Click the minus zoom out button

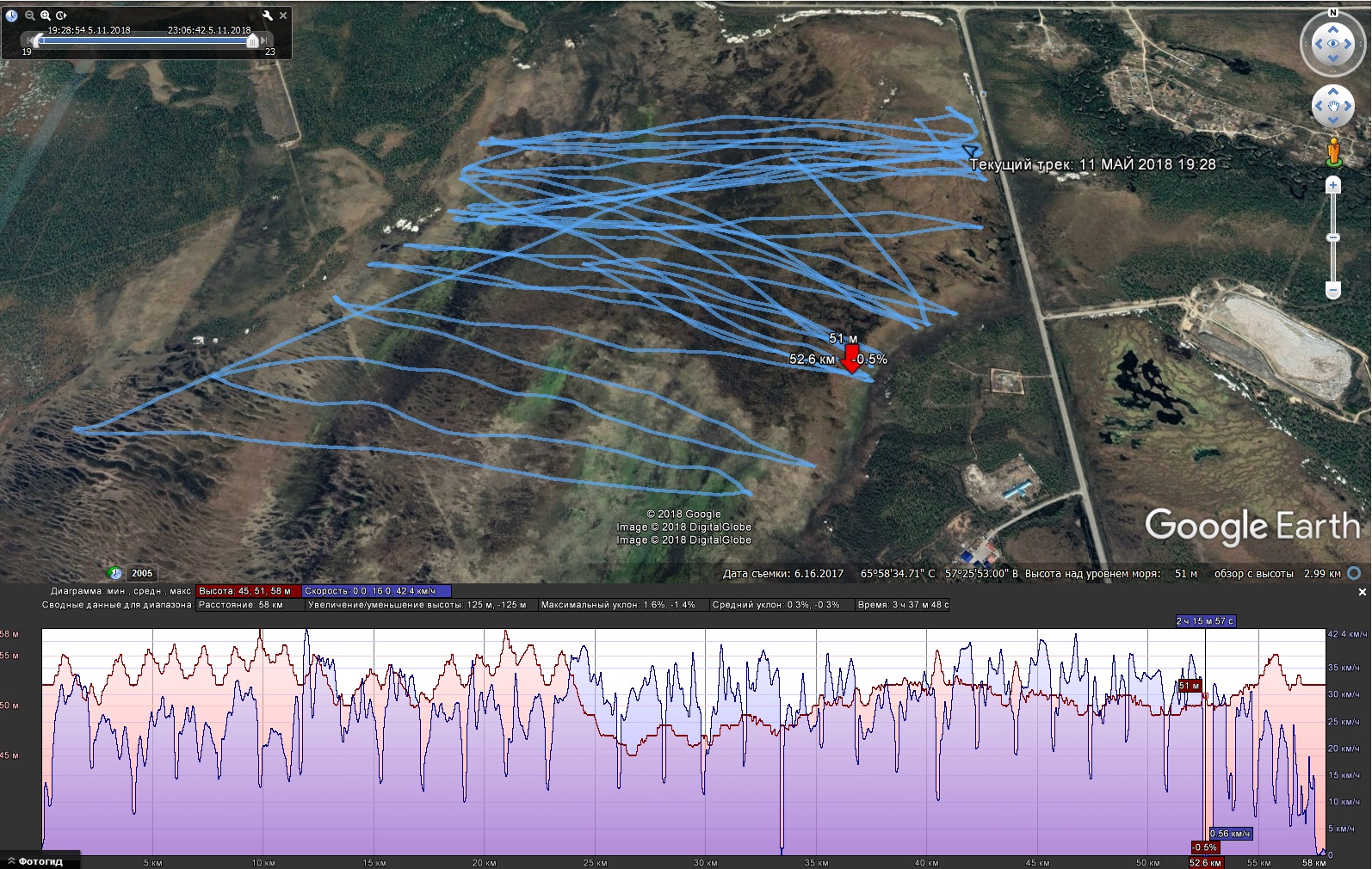point(1333,291)
